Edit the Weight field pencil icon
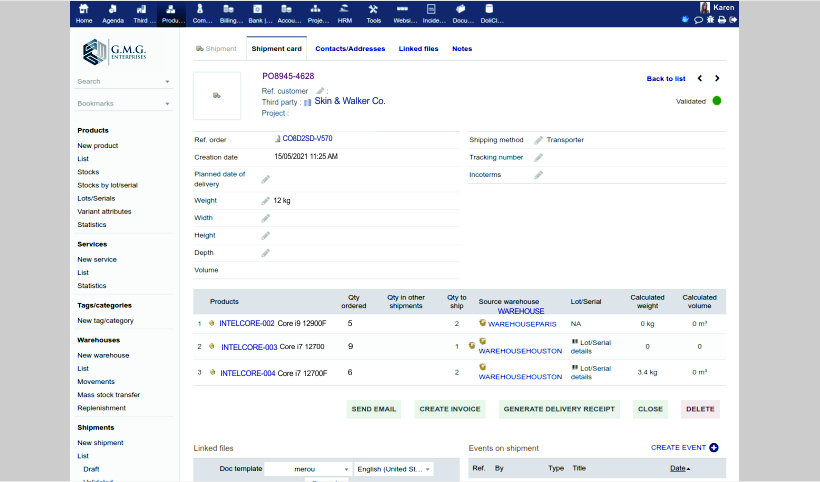Image resolution: width=820 pixels, height=482 pixels. click(x=266, y=201)
